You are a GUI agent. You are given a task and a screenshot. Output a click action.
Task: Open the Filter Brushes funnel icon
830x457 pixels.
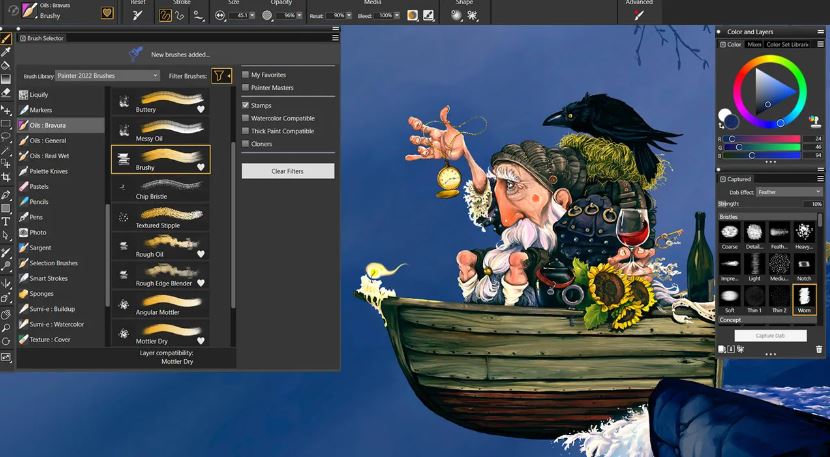pyautogui.click(x=221, y=76)
